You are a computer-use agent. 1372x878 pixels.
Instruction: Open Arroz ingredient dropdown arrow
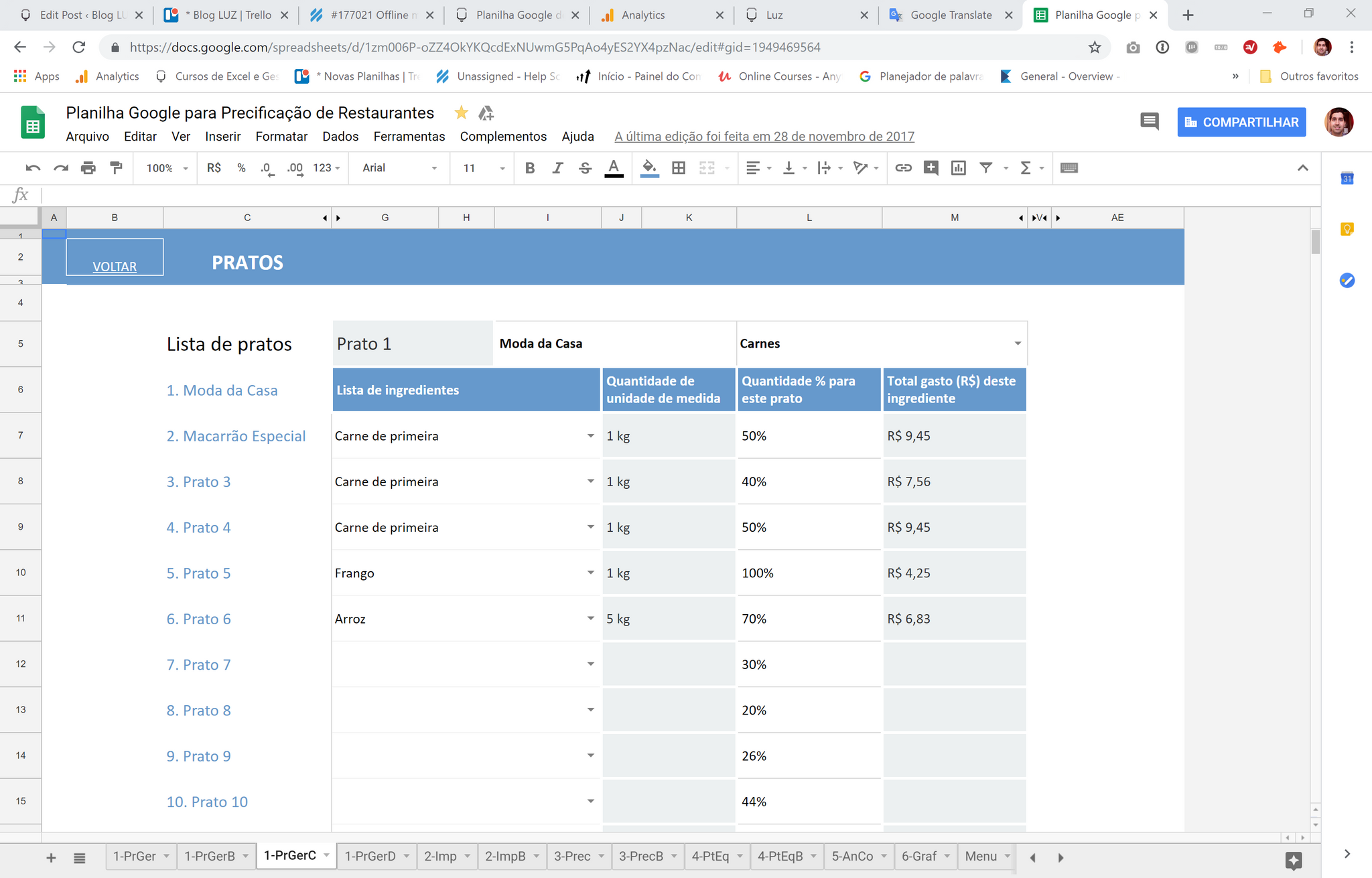[x=590, y=618]
